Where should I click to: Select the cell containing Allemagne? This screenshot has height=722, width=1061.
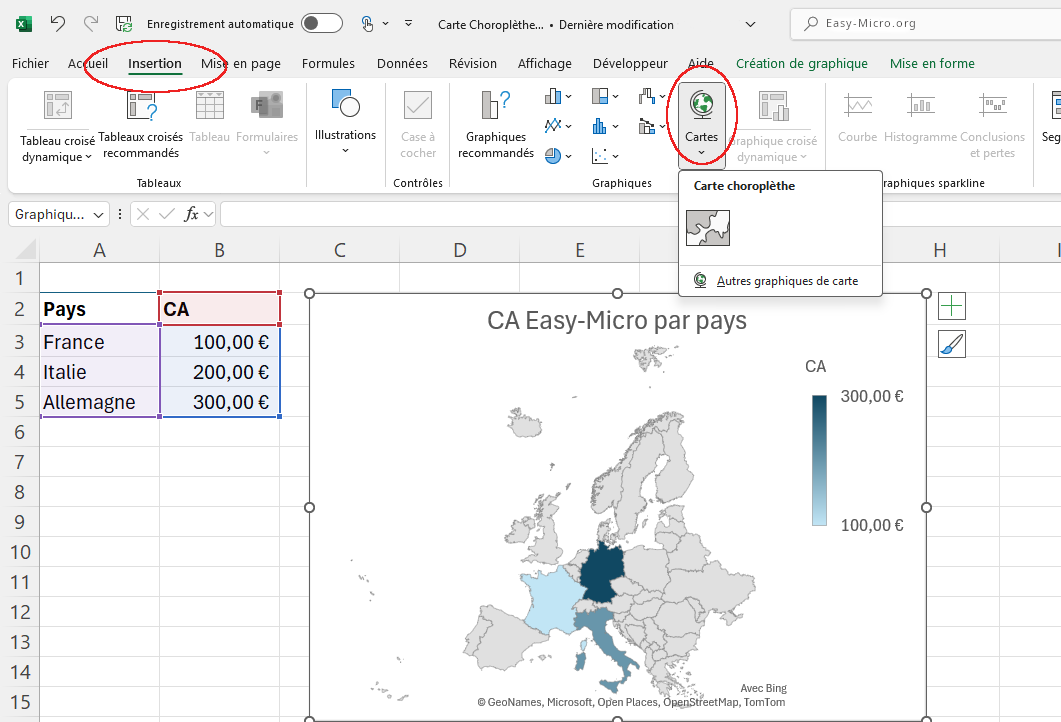(99, 402)
